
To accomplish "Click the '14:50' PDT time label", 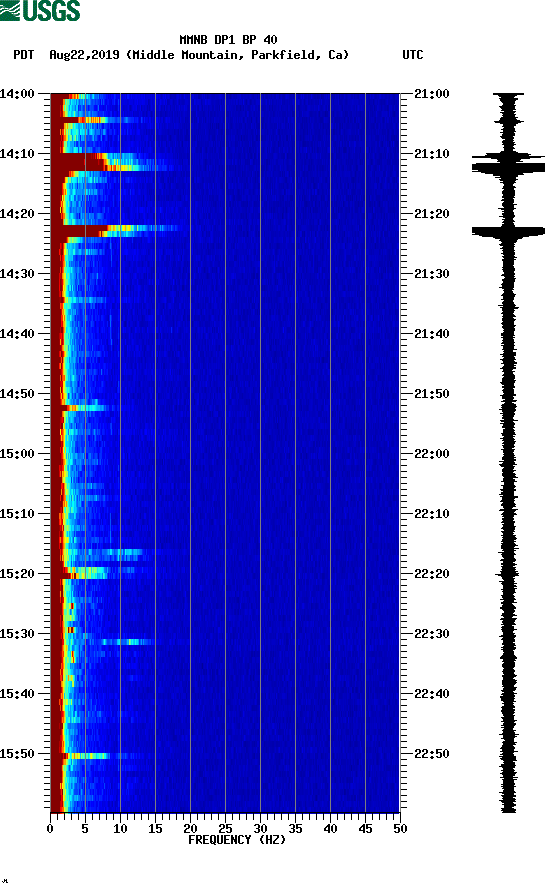I will click(17, 394).
